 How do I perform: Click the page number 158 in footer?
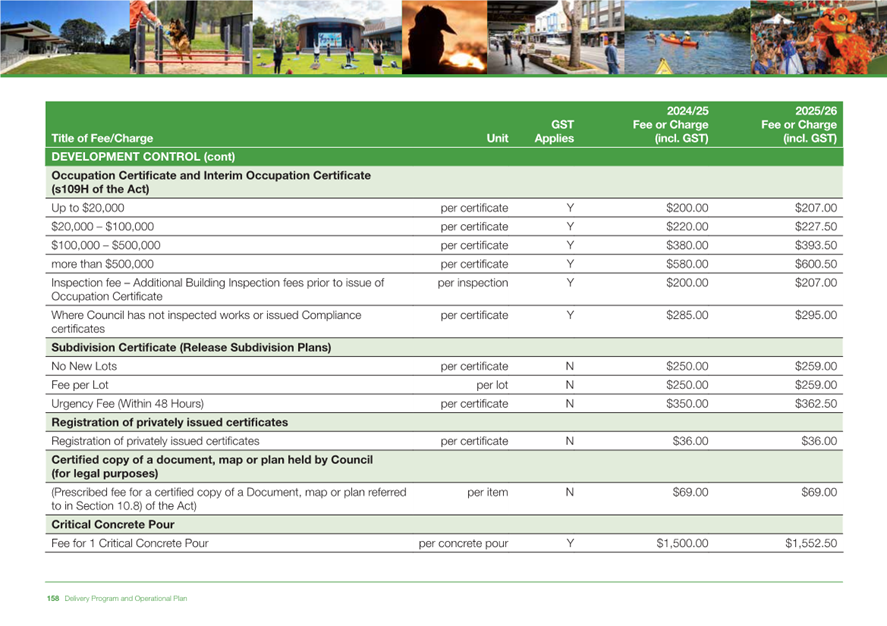coord(53,598)
